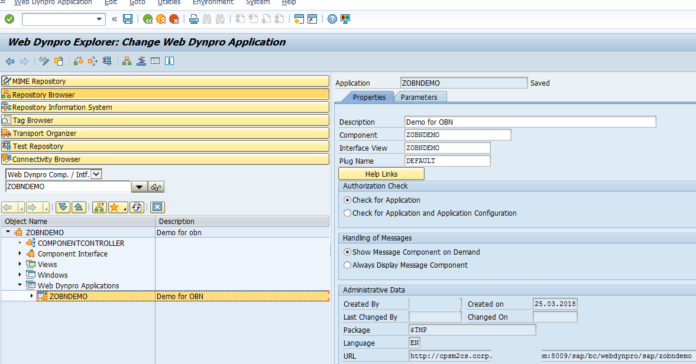Click the orange Exit icon
The width and height of the screenshot is (696, 364).
click(161, 19)
